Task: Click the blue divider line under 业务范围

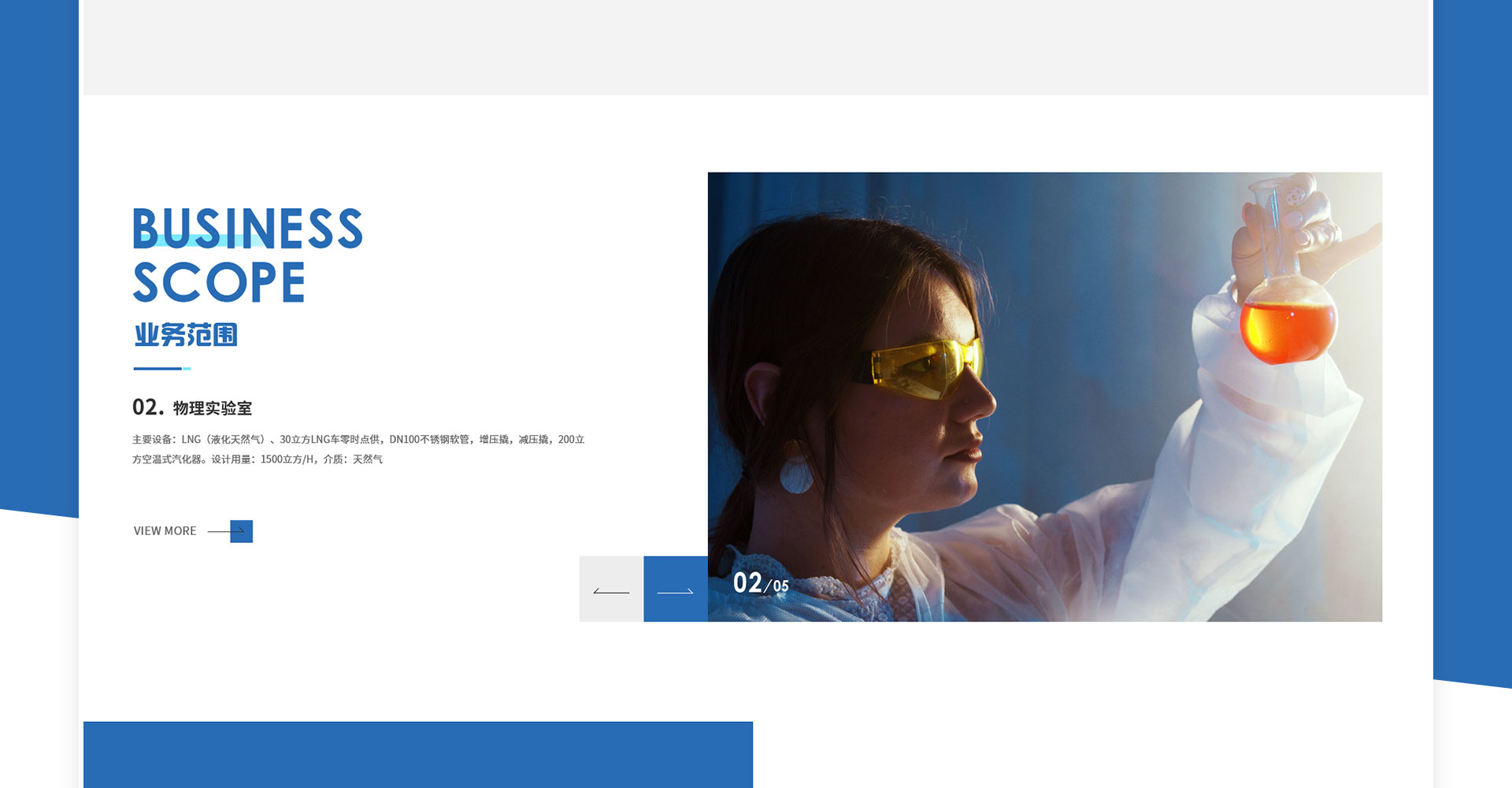Action: click(x=161, y=368)
